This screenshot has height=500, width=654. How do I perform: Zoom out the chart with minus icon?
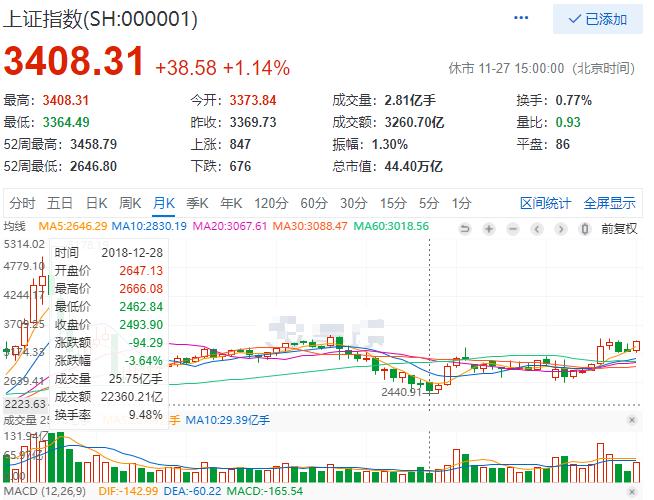pos(513,229)
